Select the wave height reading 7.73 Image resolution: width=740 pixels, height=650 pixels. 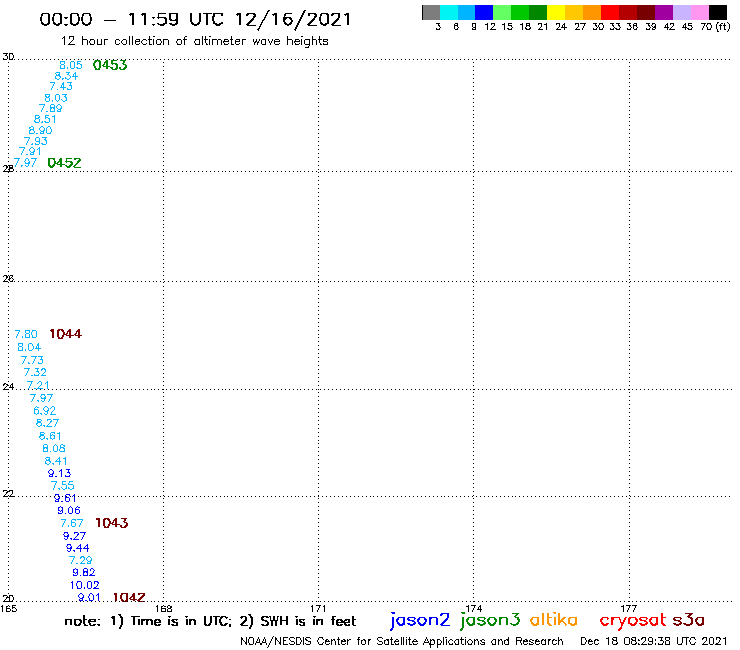pos(32,360)
